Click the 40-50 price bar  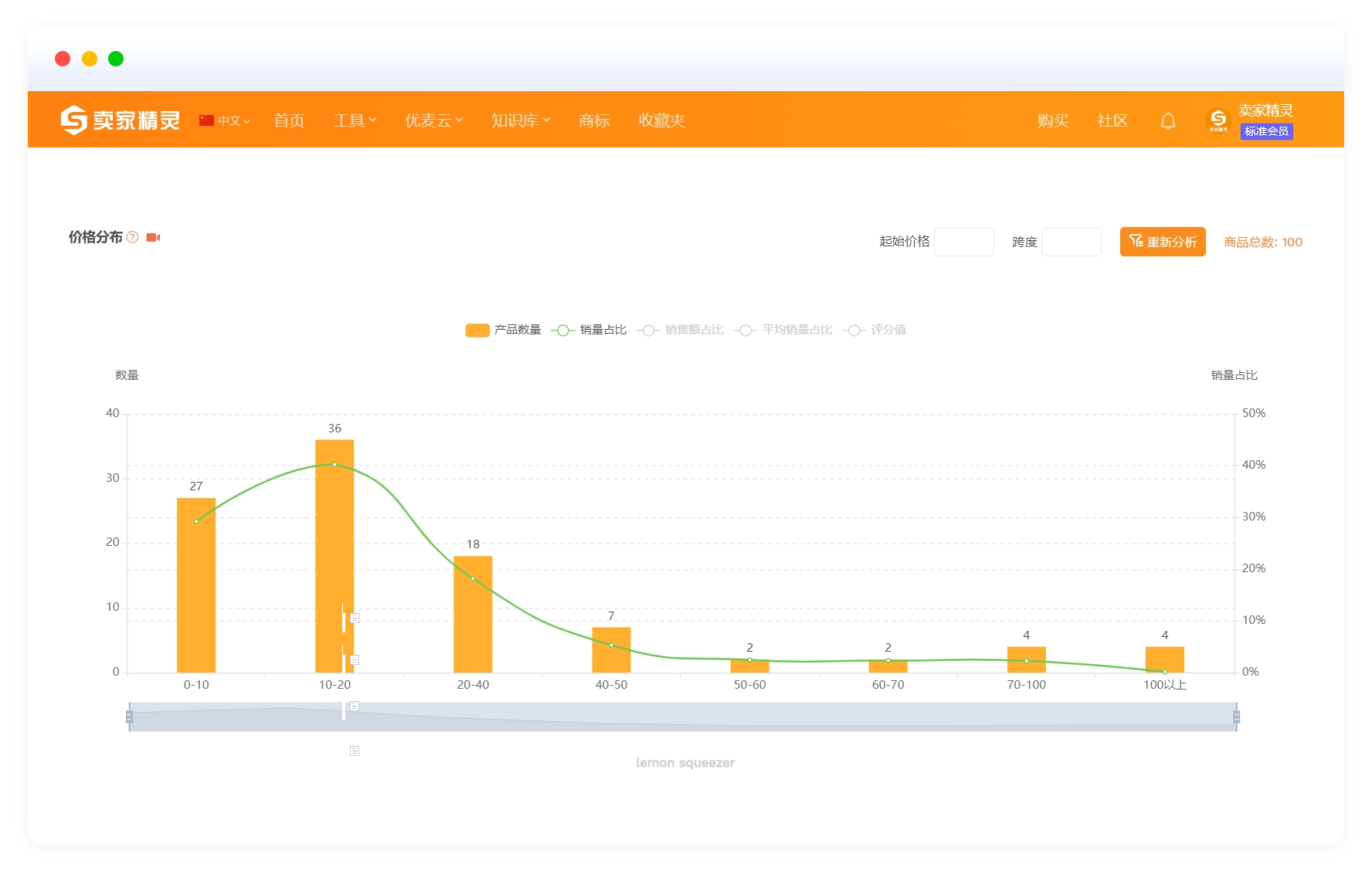[611, 649]
